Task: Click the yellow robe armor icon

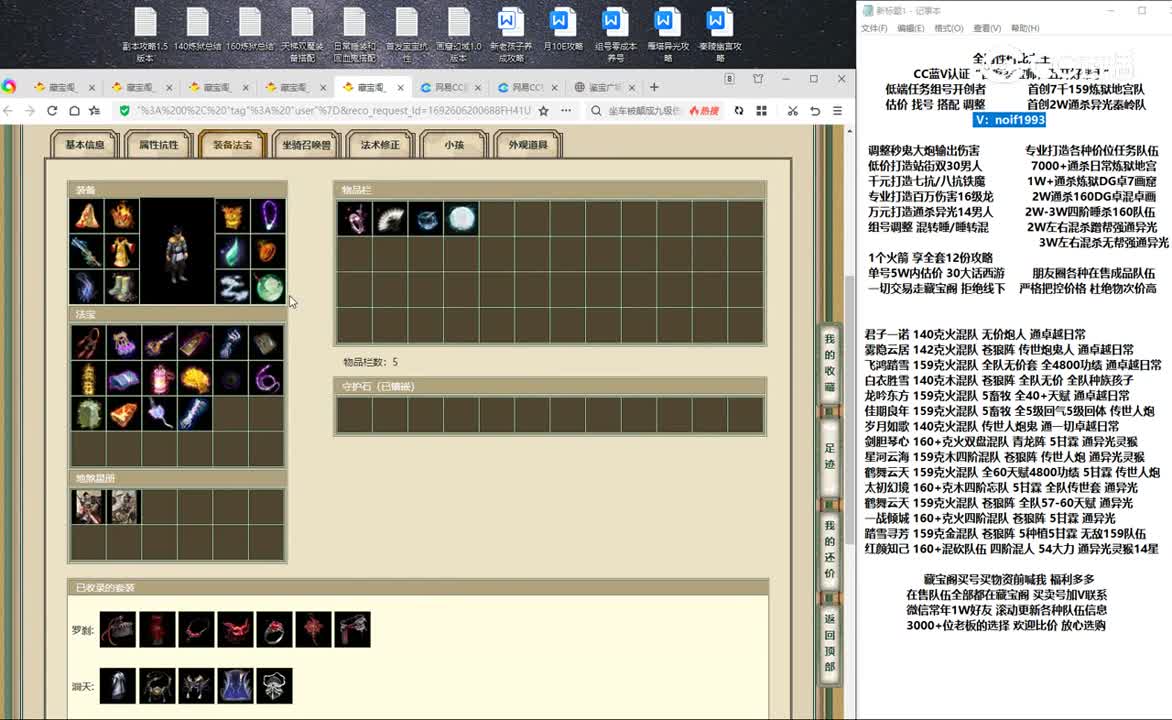Action: coord(122,252)
